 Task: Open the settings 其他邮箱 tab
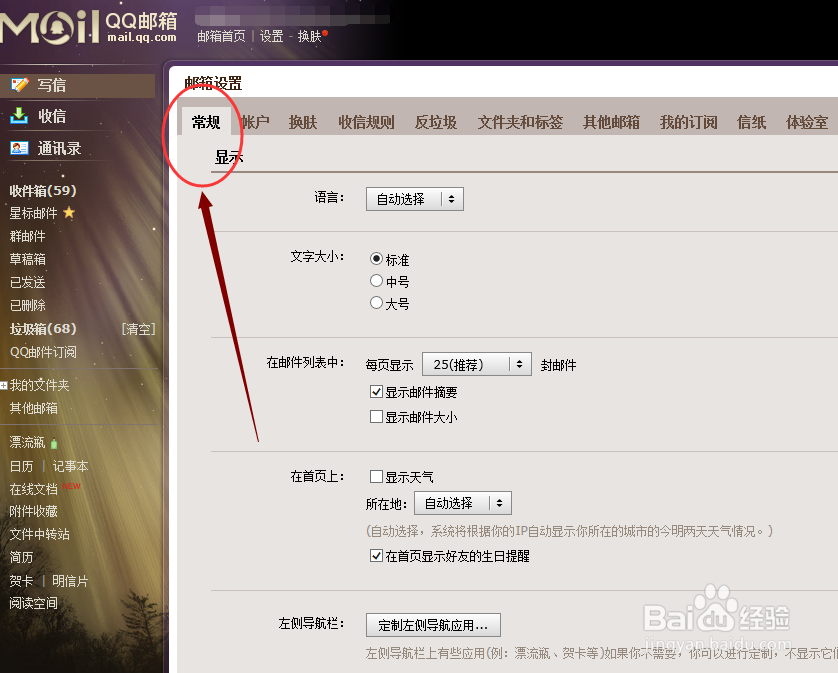[611, 122]
